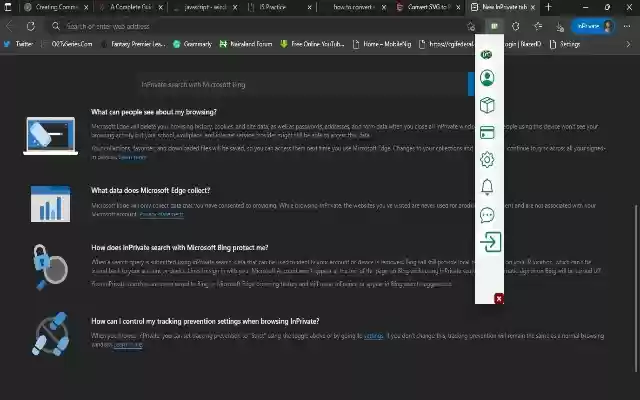Click the add-to-favorites star icon in the address bar

coord(471,26)
